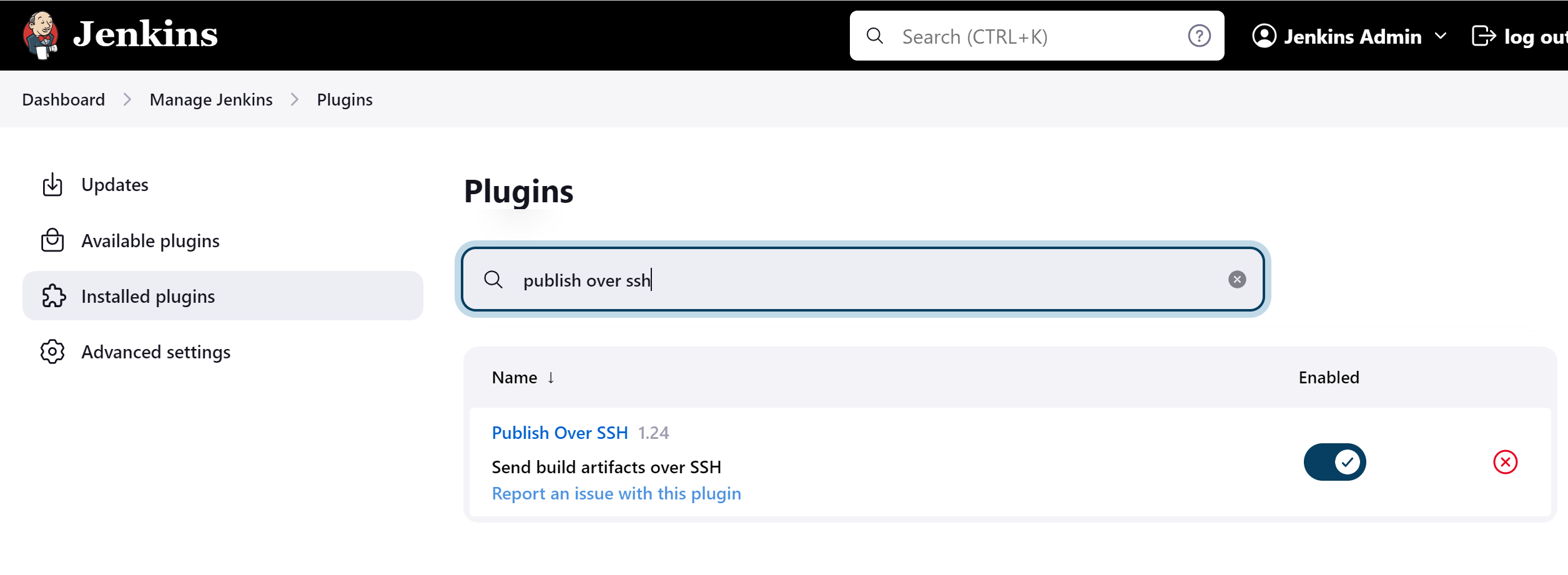
Task: Toggle the Name column sort arrow
Action: click(551, 377)
